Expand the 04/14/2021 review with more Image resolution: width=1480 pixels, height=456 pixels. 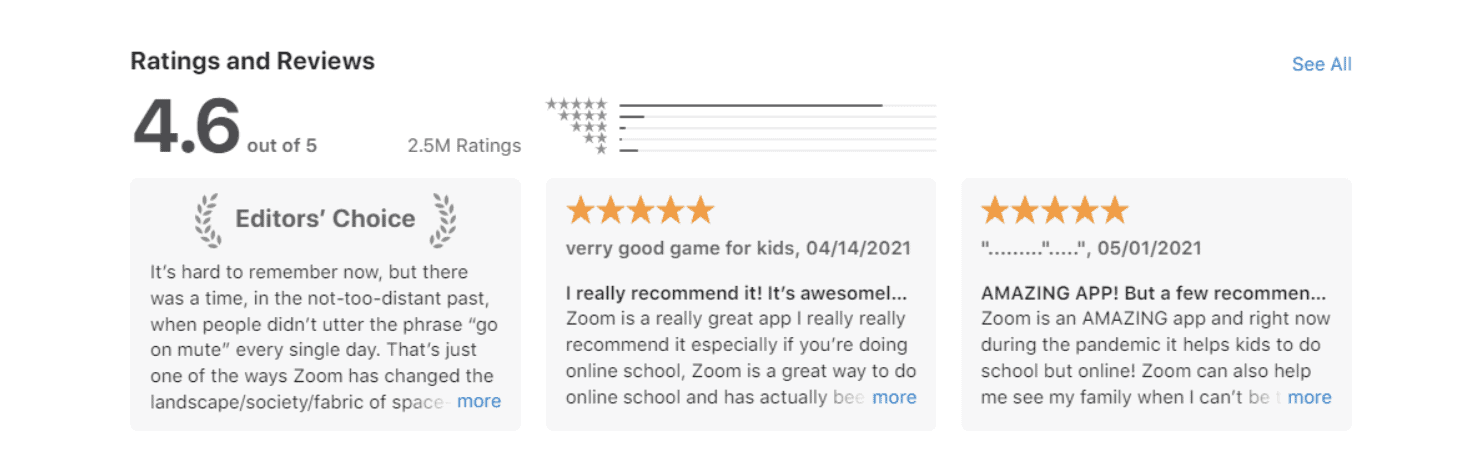(x=894, y=397)
